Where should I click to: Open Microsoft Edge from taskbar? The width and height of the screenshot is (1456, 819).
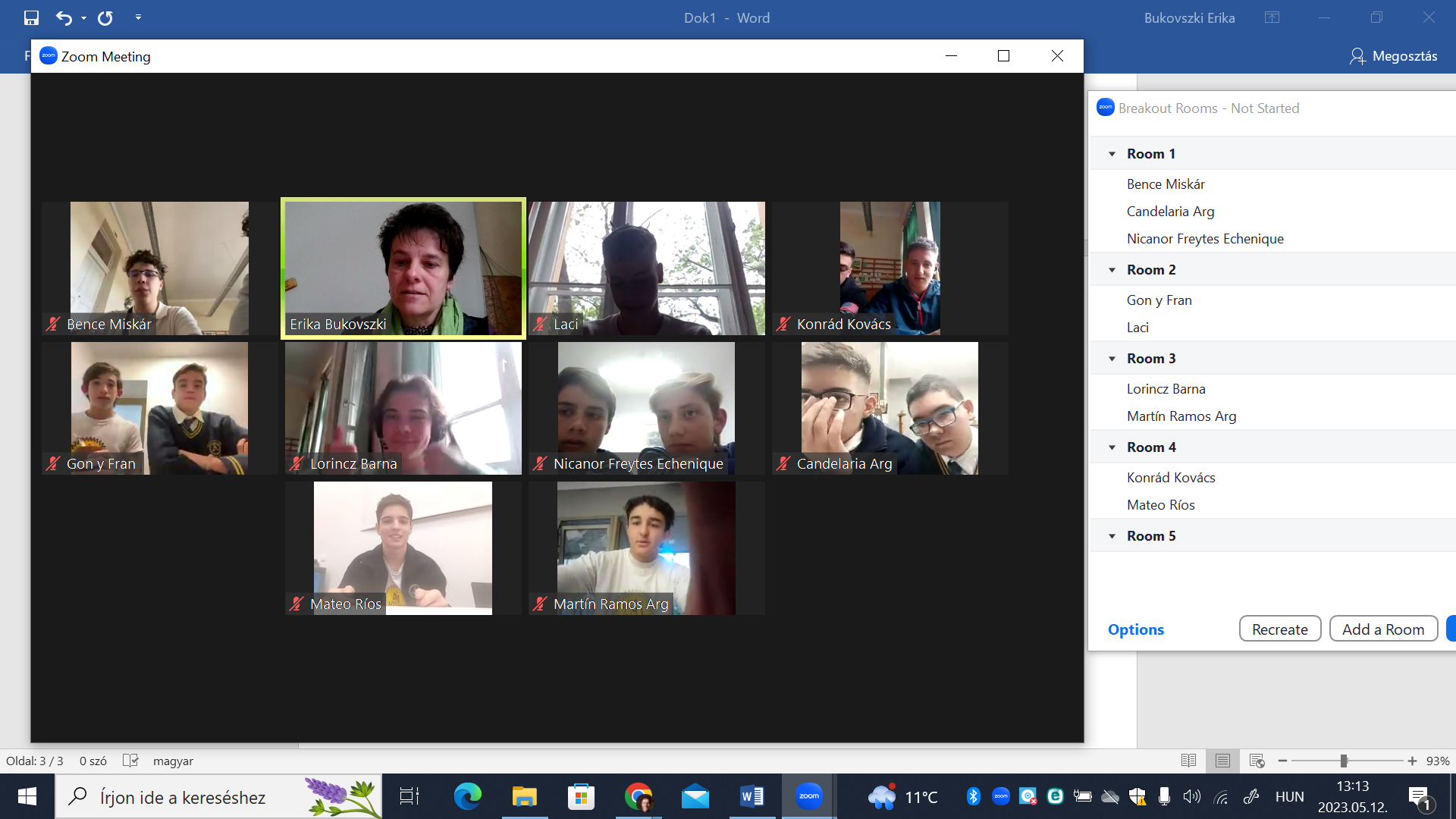click(467, 796)
